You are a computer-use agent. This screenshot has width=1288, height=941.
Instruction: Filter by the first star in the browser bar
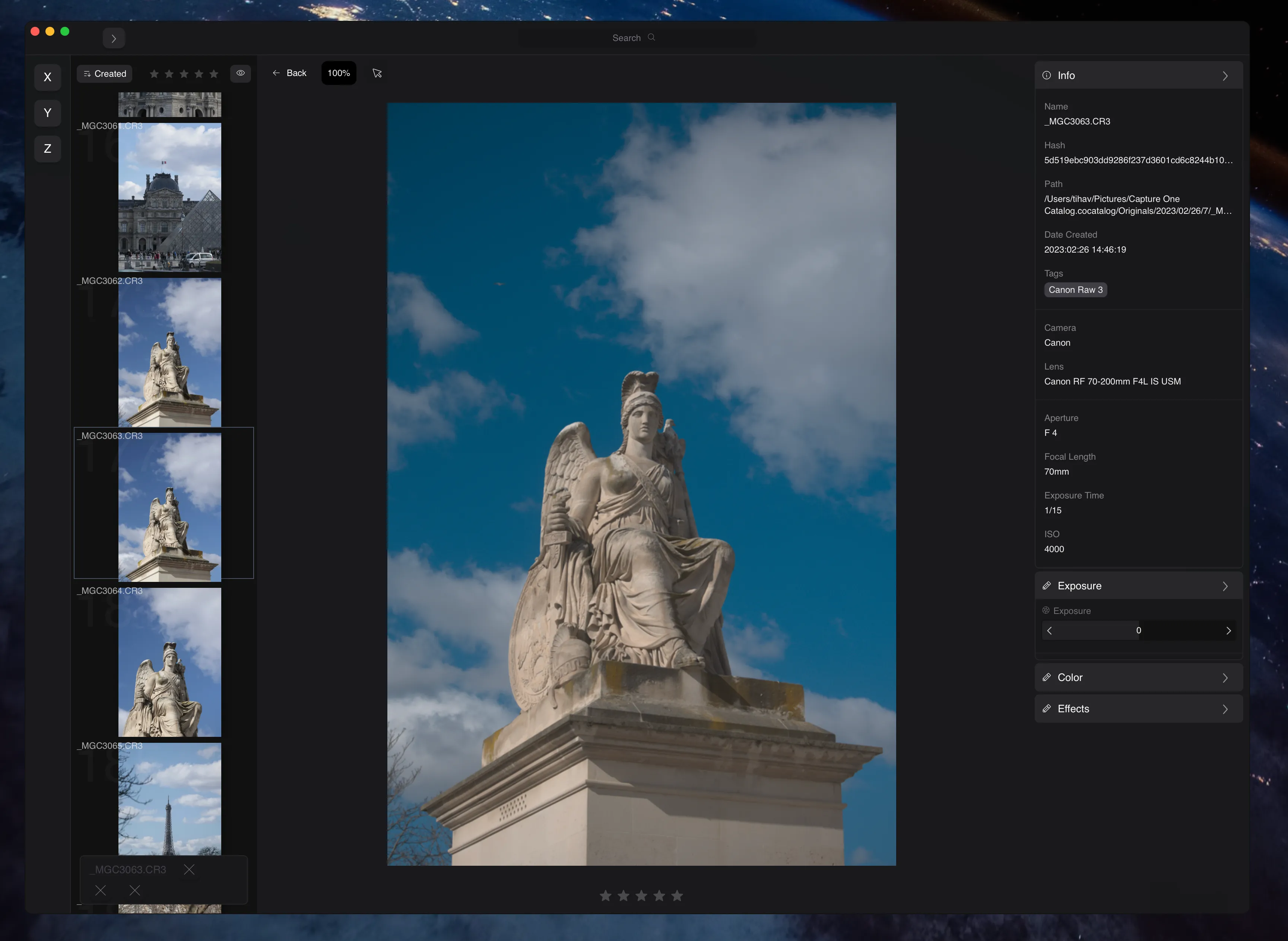154,73
